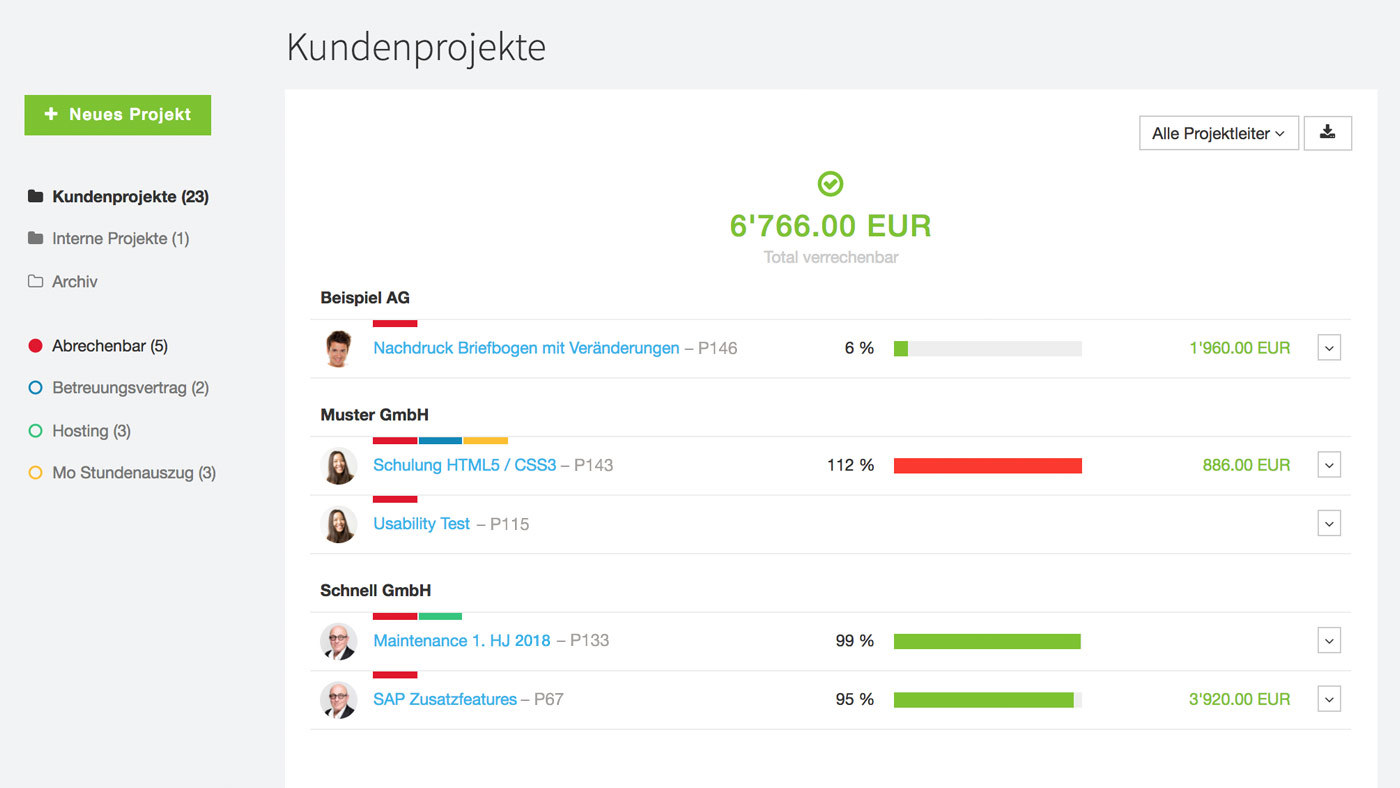Open the Usability Test project link

[x=421, y=524]
